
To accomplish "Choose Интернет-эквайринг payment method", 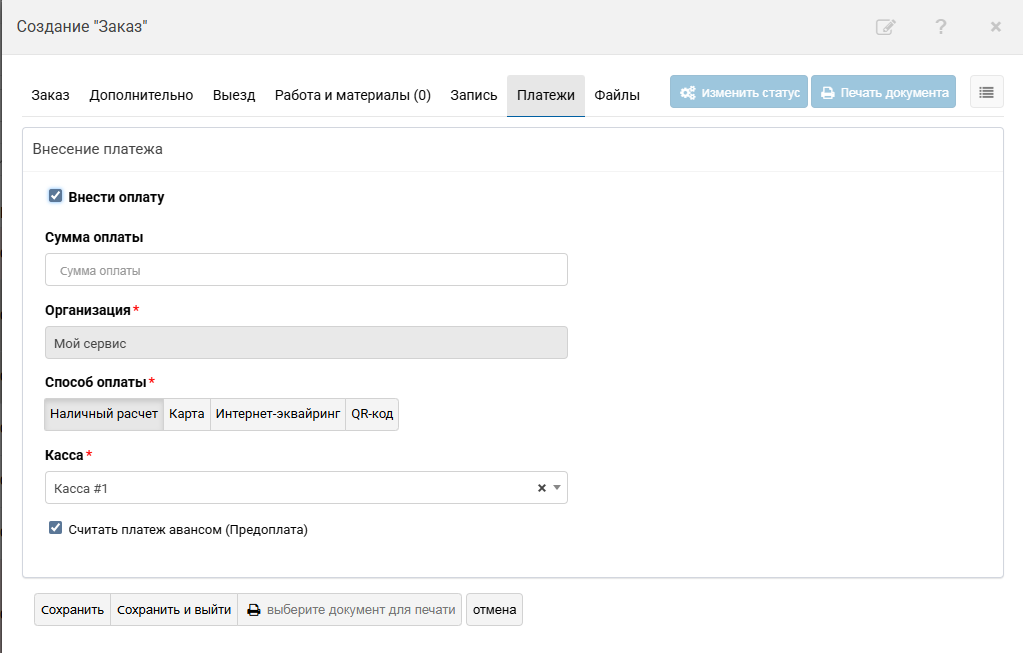I will (278, 414).
